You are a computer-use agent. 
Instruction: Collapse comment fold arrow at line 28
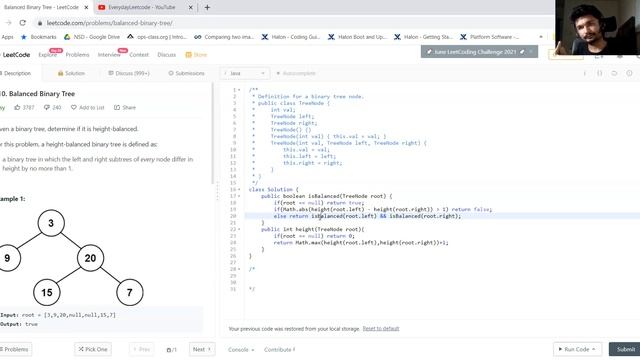click(239, 269)
